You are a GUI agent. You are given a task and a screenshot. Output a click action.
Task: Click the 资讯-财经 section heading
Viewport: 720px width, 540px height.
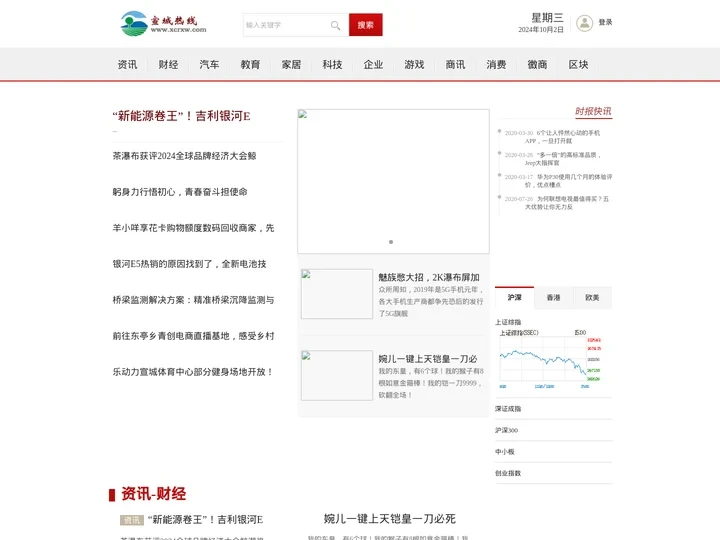point(153,494)
